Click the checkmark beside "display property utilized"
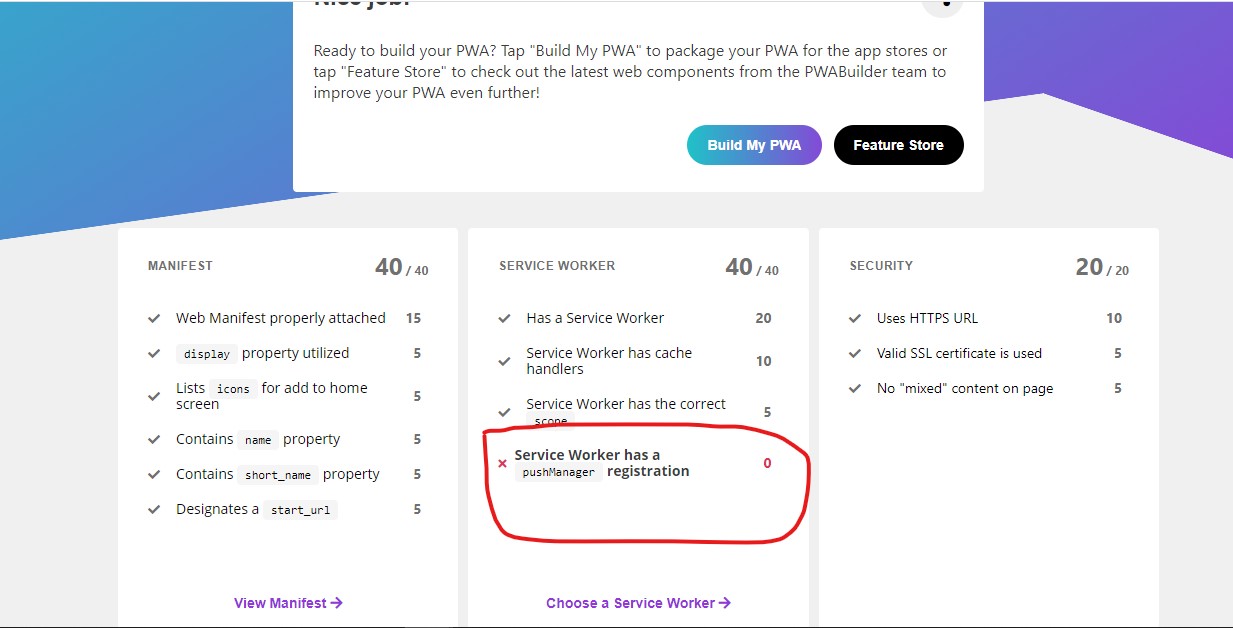 coord(155,353)
